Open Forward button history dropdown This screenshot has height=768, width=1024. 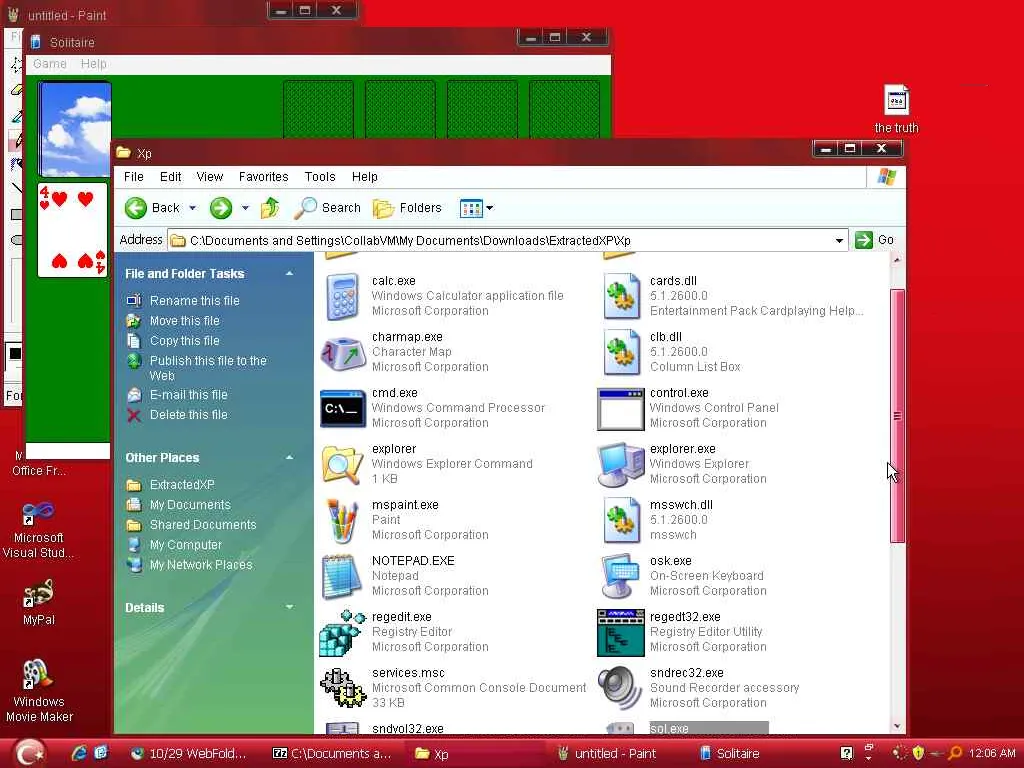245,208
